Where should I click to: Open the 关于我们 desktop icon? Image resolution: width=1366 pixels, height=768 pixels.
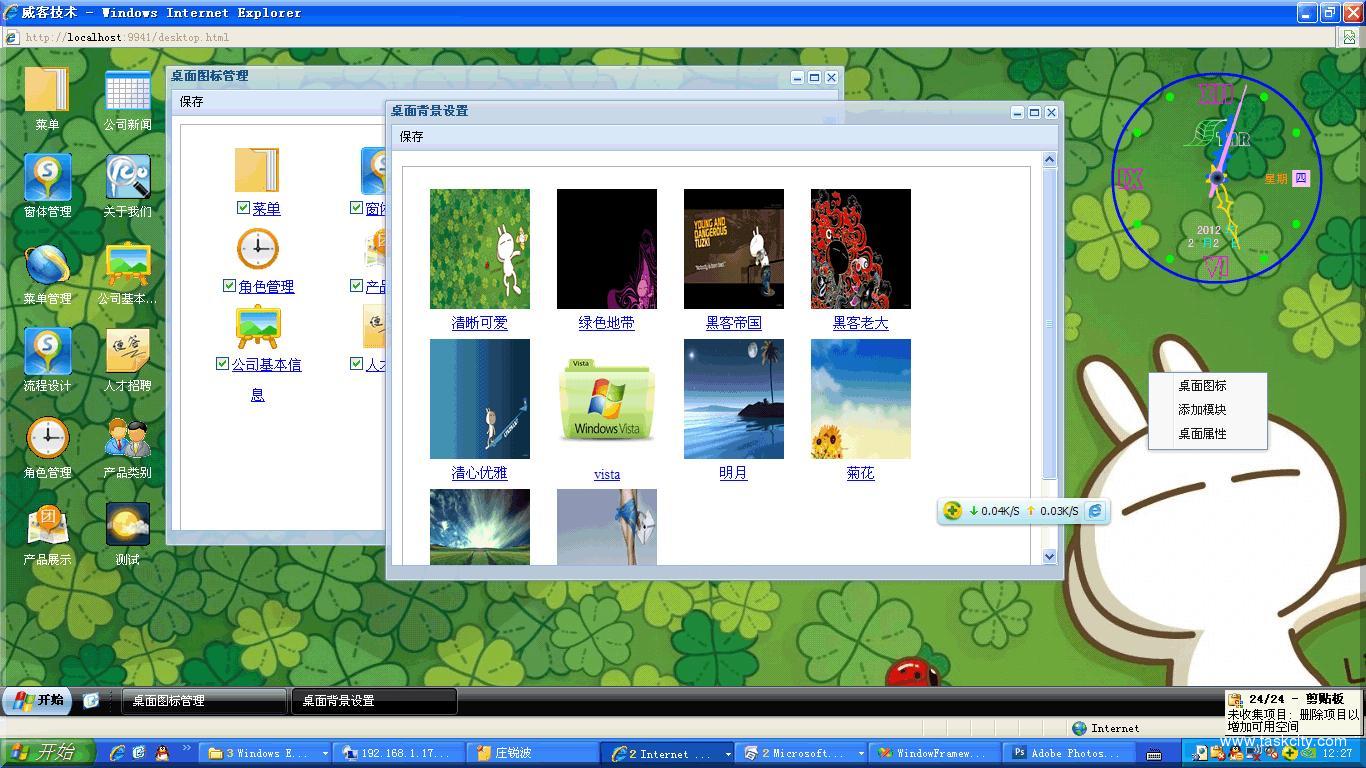click(x=127, y=178)
